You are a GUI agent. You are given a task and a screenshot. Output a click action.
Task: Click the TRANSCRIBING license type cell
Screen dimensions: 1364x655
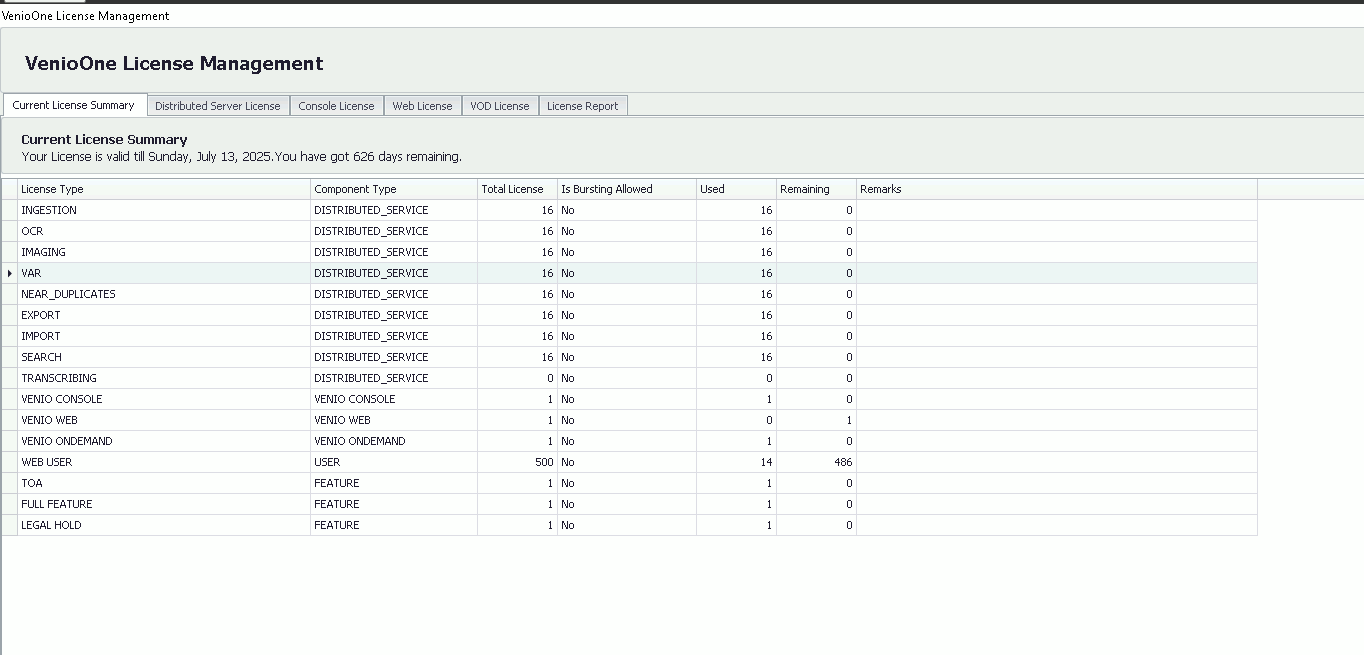click(x=164, y=378)
